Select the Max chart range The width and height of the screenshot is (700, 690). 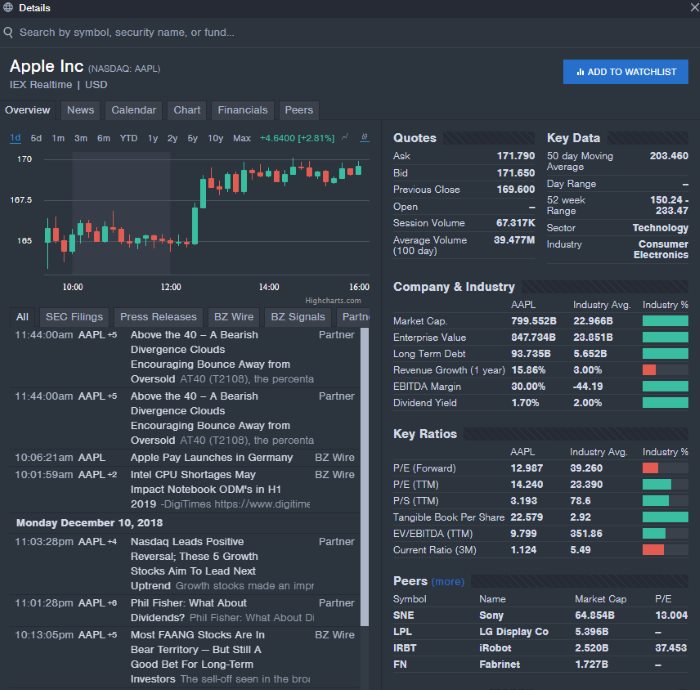click(x=242, y=138)
